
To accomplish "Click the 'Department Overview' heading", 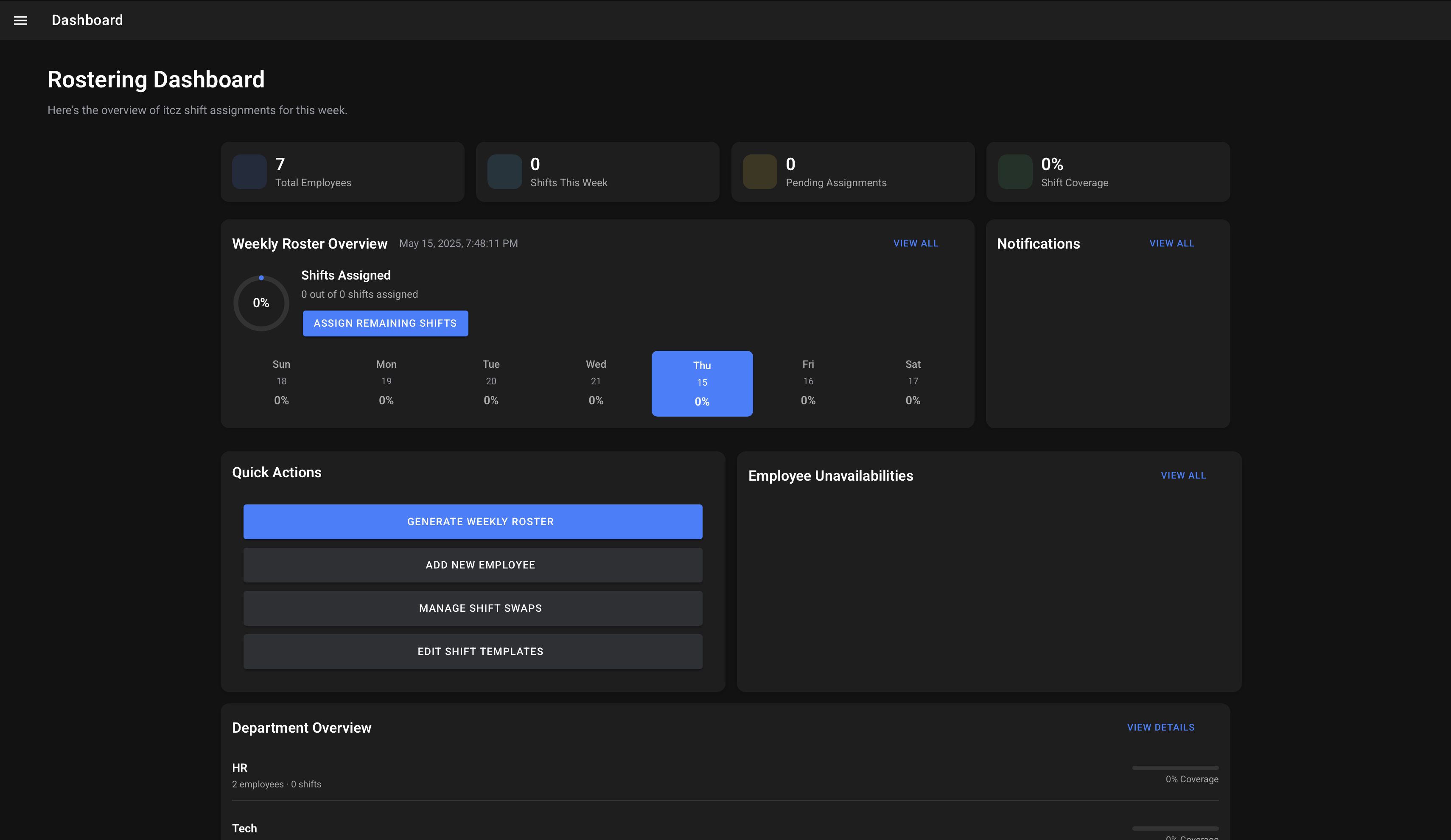I will tap(302, 728).
